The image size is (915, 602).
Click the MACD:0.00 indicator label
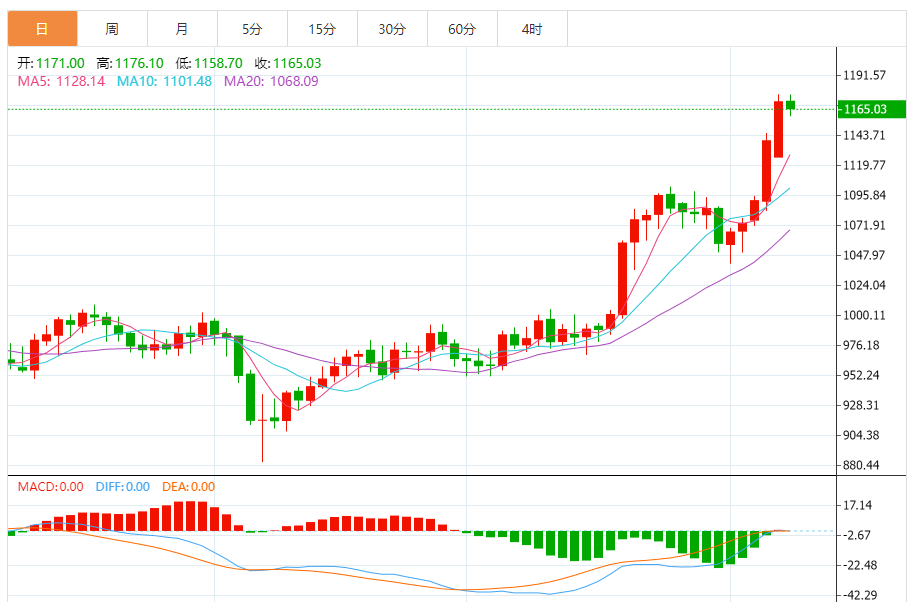(x=50, y=486)
